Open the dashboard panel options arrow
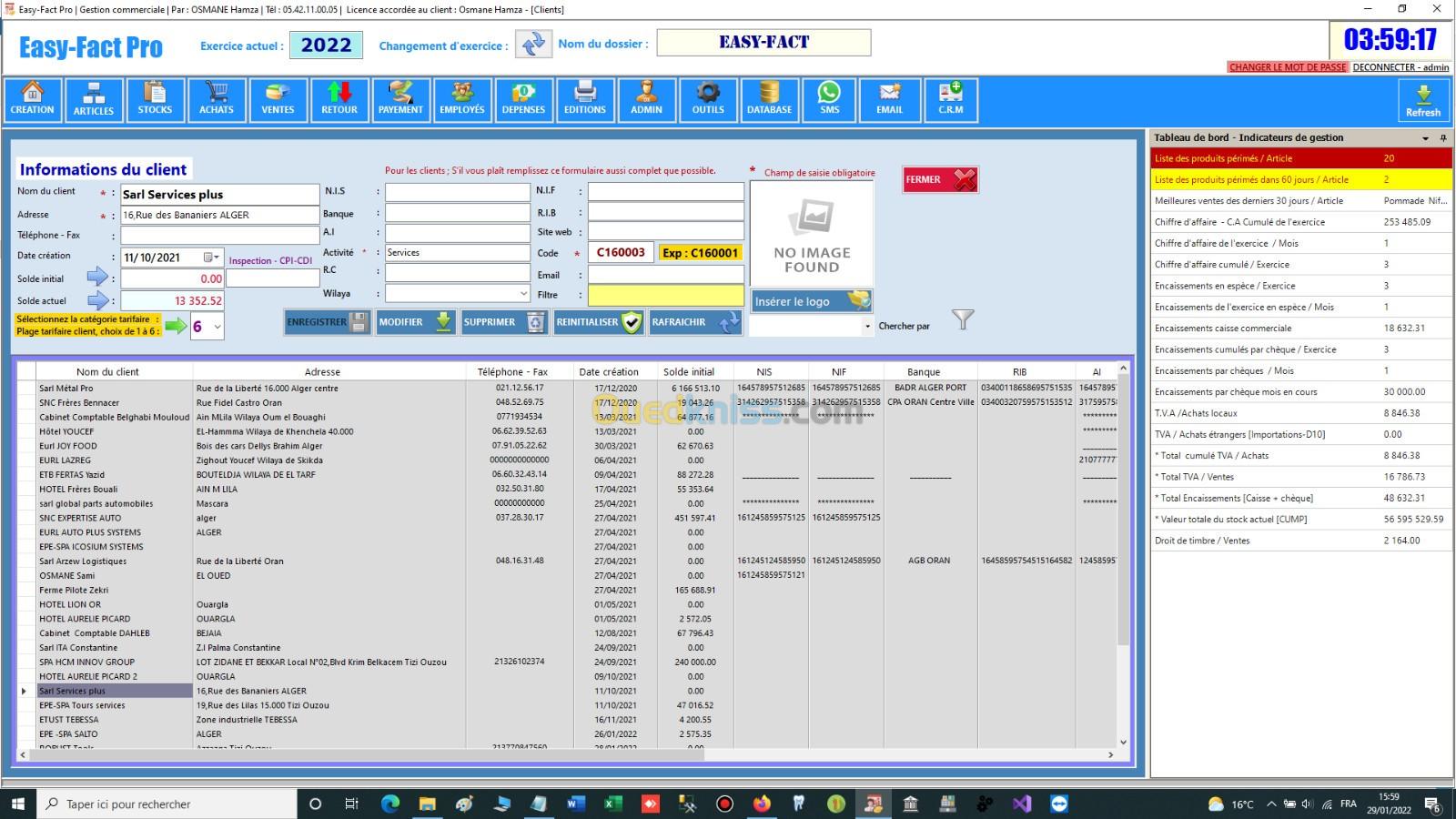This screenshot has width=1456, height=819. (x=1425, y=138)
